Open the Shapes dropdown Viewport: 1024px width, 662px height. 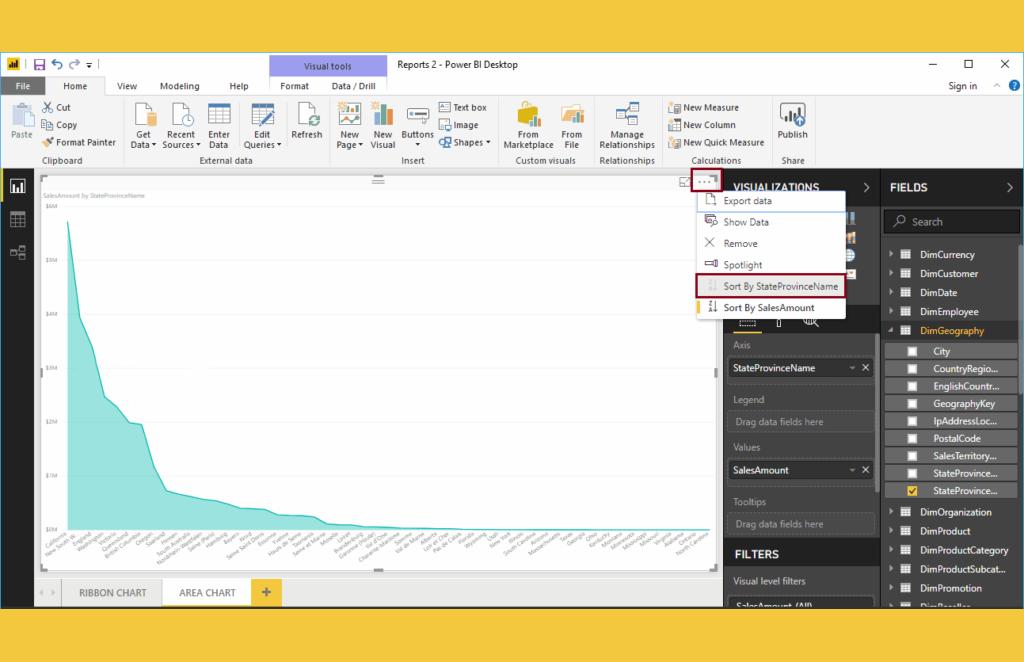tap(464, 142)
